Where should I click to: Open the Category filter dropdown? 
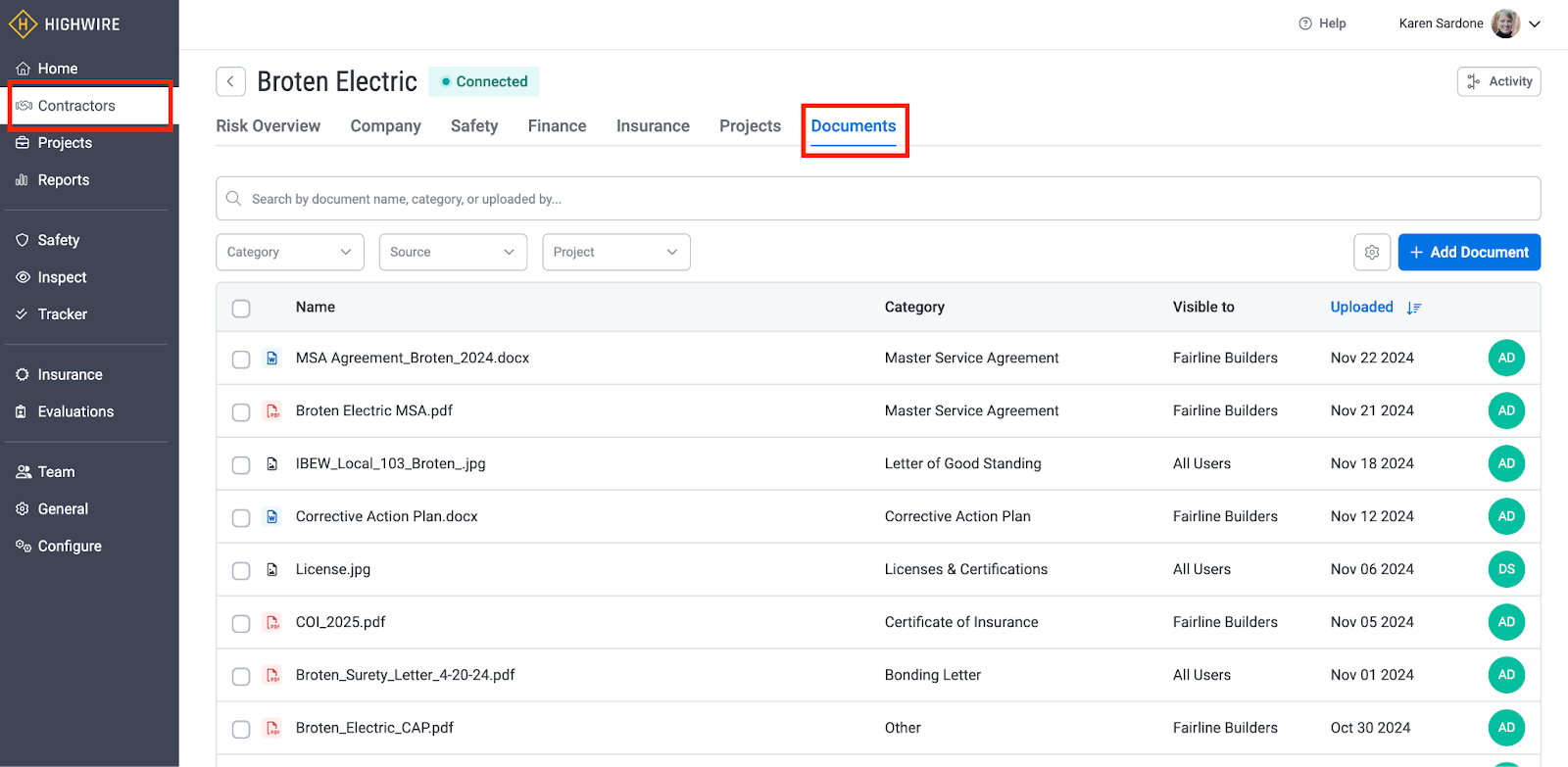pyautogui.click(x=290, y=252)
